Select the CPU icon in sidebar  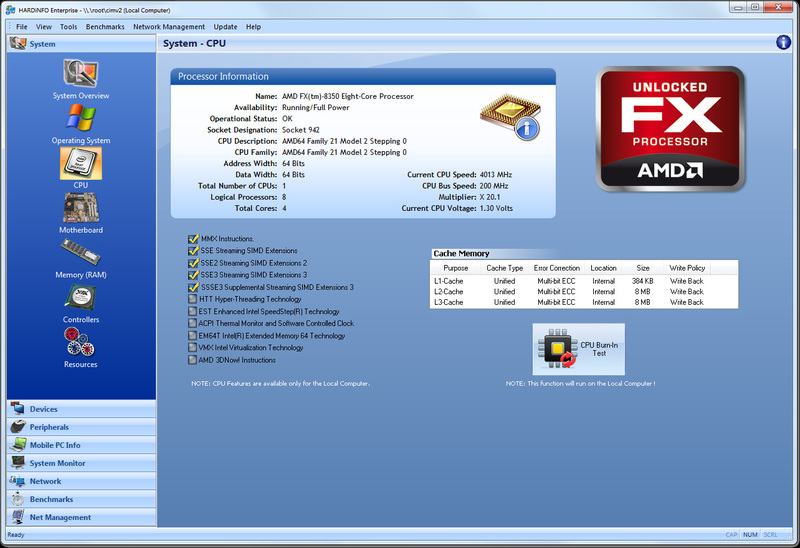click(x=81, y=163)
